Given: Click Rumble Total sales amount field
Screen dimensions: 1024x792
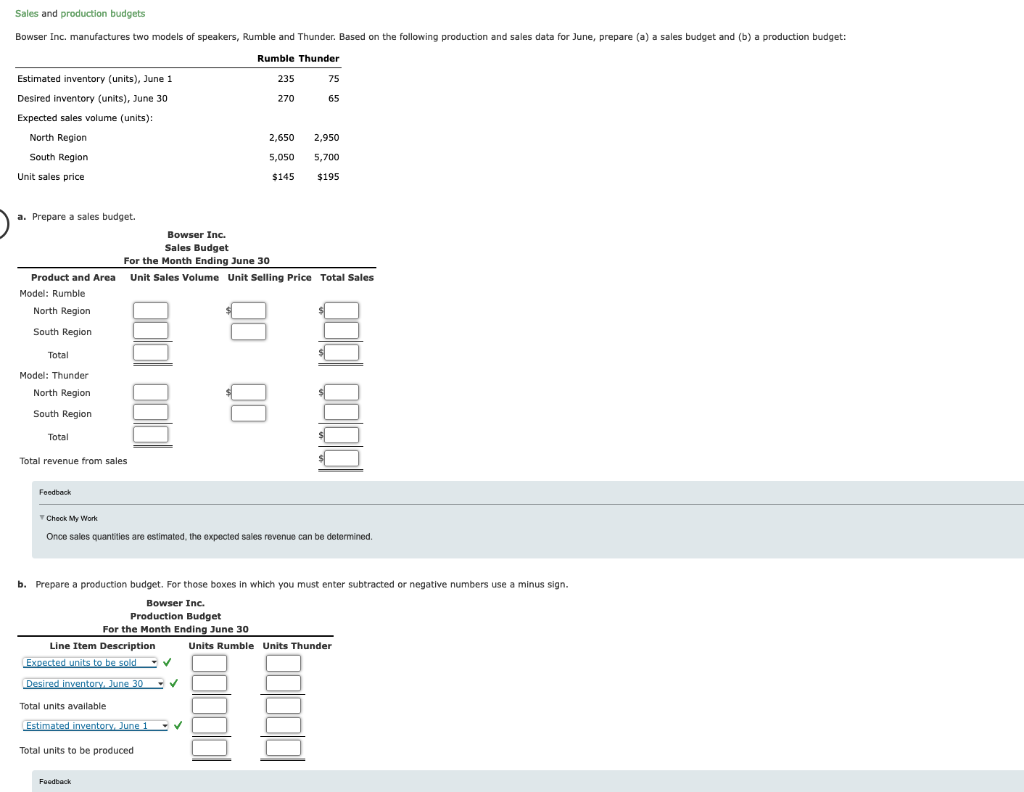Looking at the screenshot, I should (342, 353).
